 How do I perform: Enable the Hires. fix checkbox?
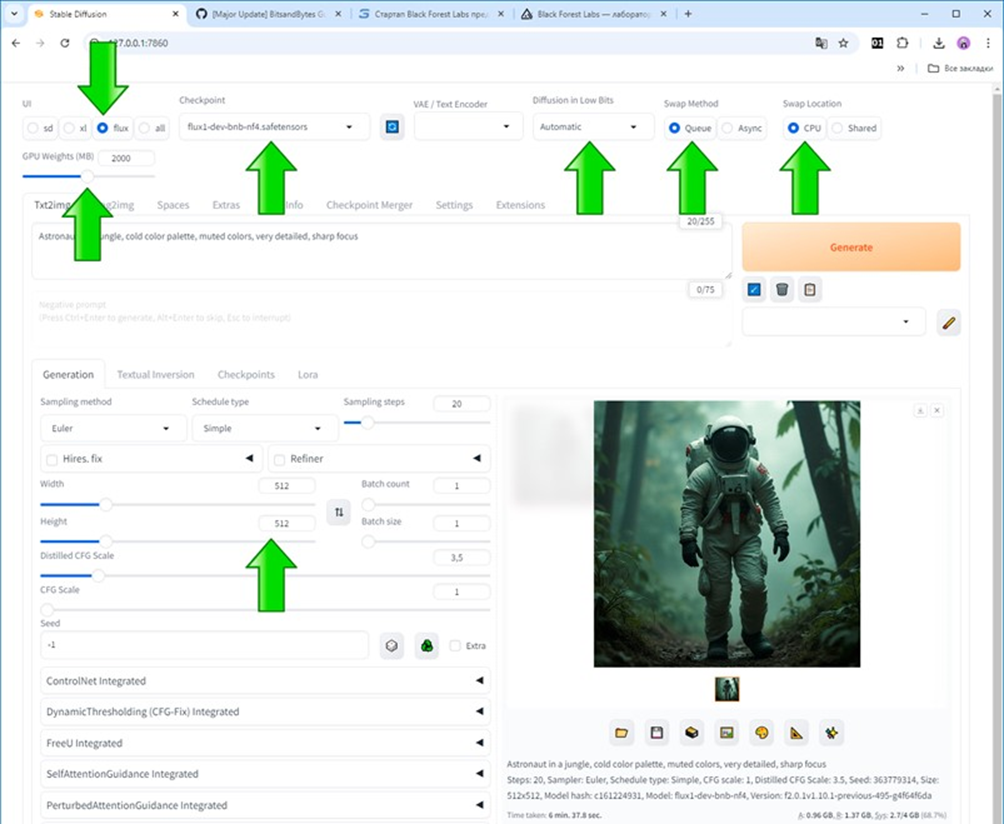(x=52, y=459)
